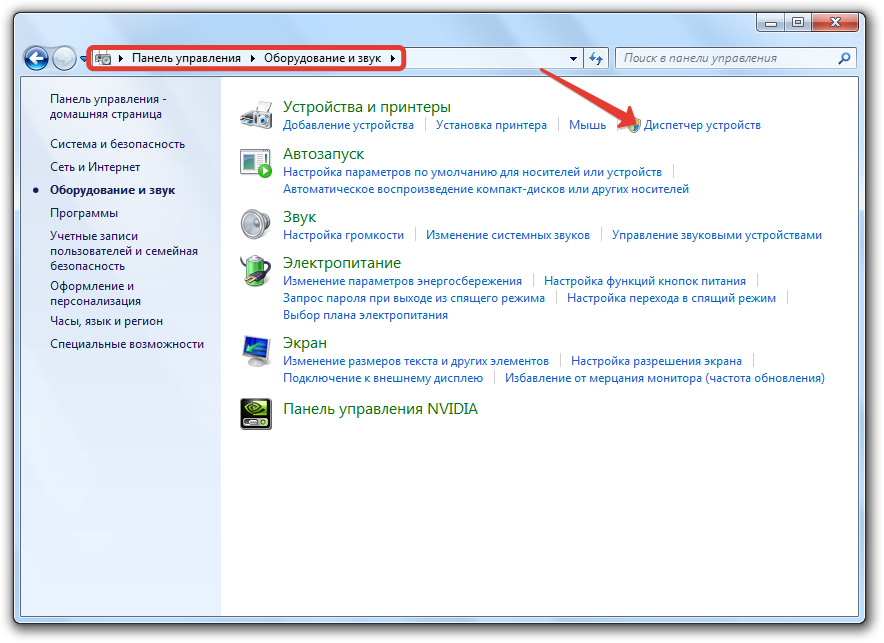884x643 pixels.
Task: Expand arrow after Оборудование и звук breadcrumb
Action: [393, 58]
